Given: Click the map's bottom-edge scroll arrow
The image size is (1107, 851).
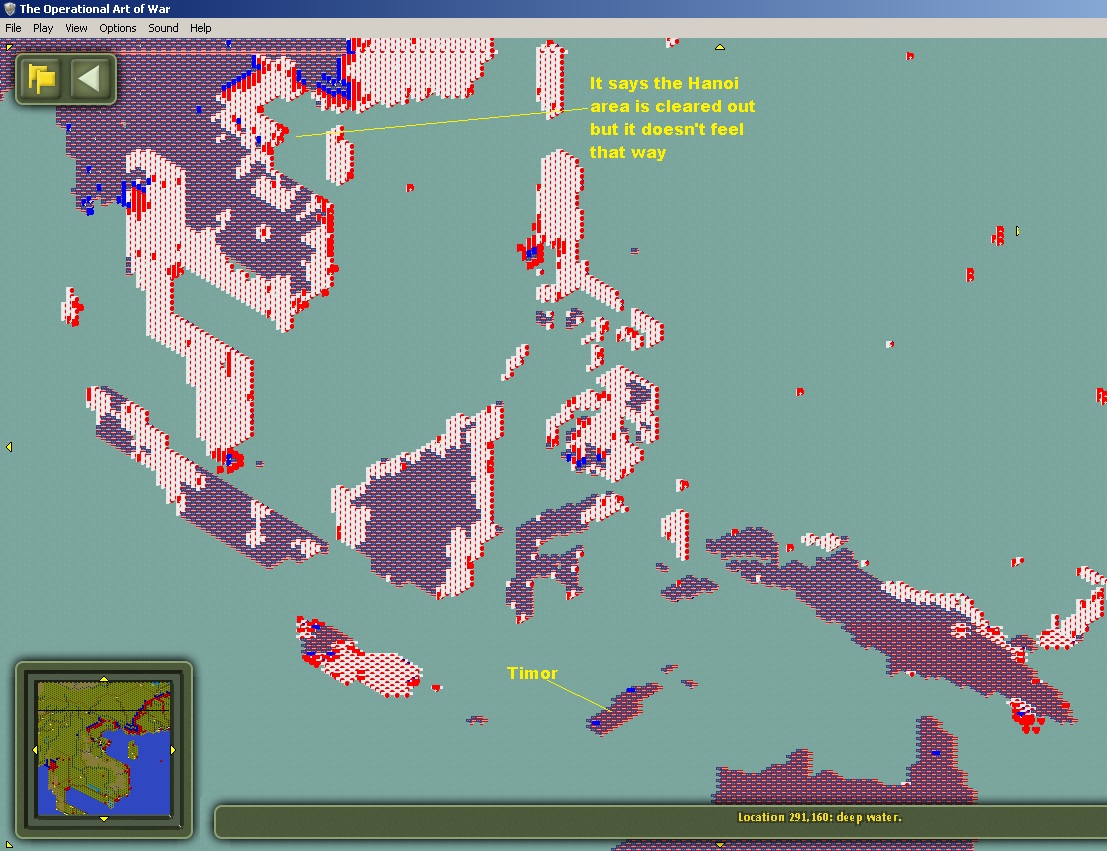Looking at the screenshot, I should point(719,845).
